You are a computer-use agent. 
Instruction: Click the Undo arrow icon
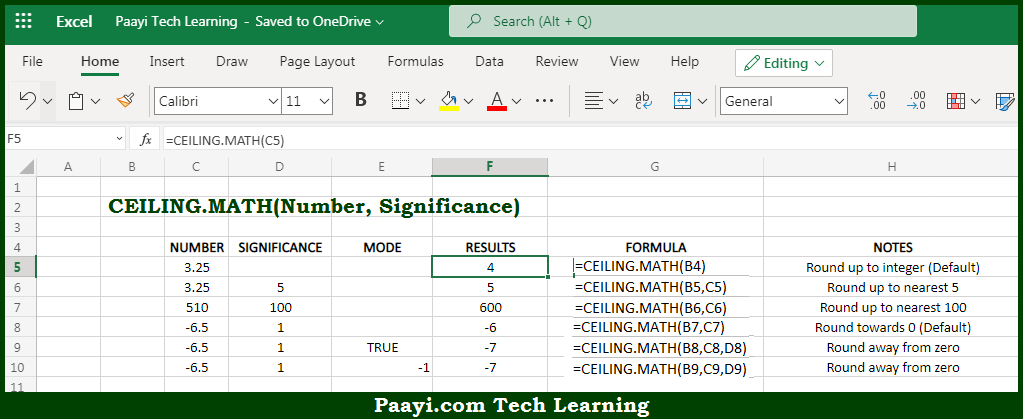[27, 101]
